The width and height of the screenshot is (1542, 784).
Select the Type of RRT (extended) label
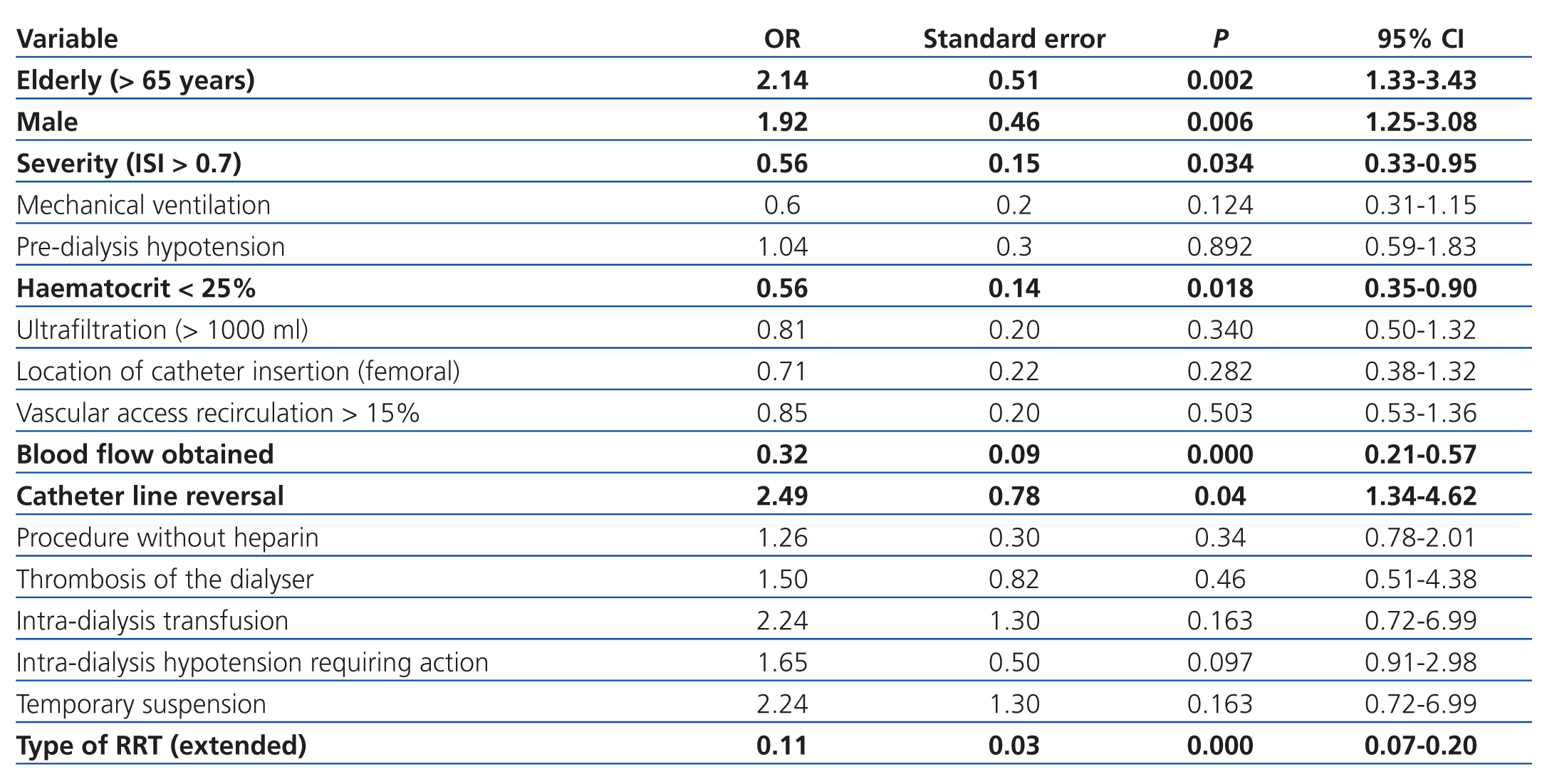(x=161, y=745)
